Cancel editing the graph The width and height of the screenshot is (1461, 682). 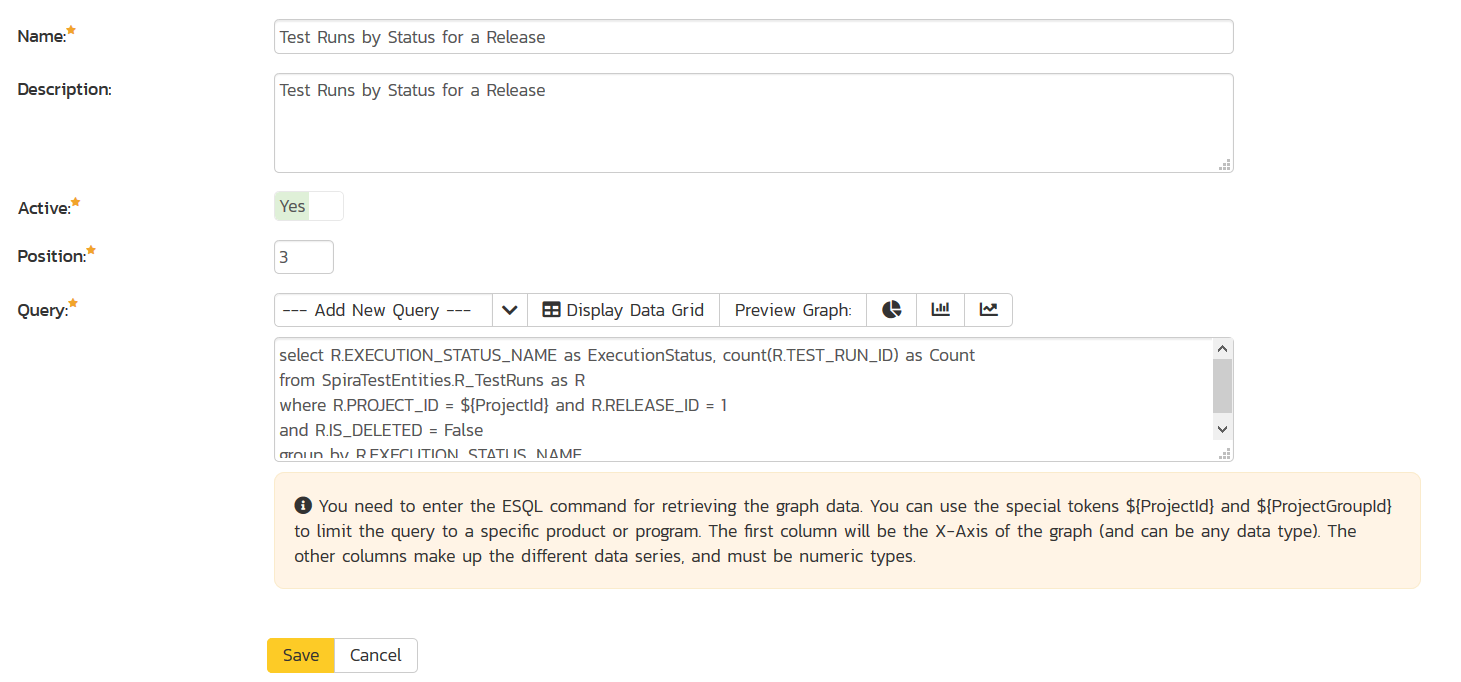(x=375, y=656)
